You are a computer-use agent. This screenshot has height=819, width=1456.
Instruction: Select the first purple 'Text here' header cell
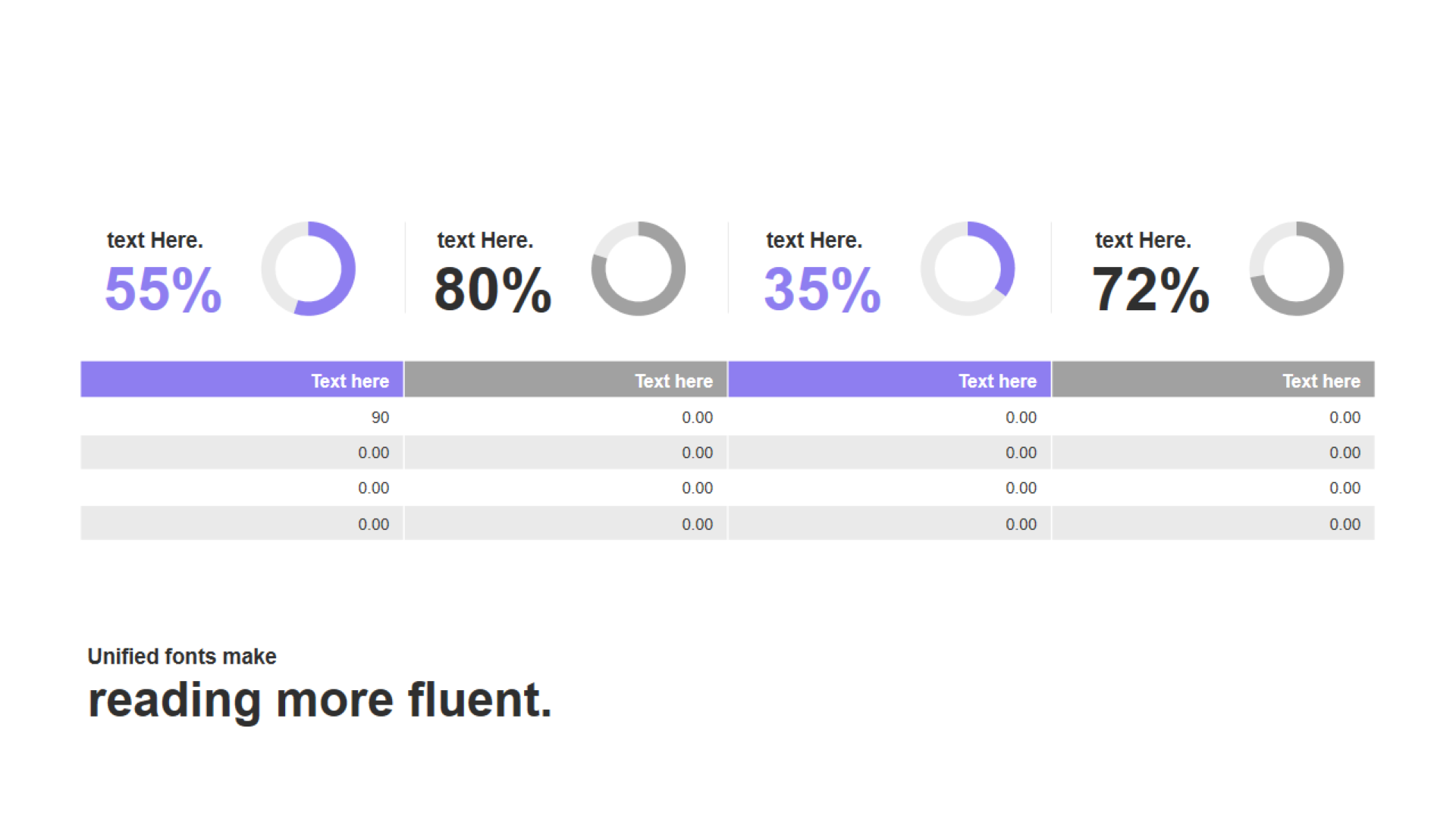[x=242, y=379]
